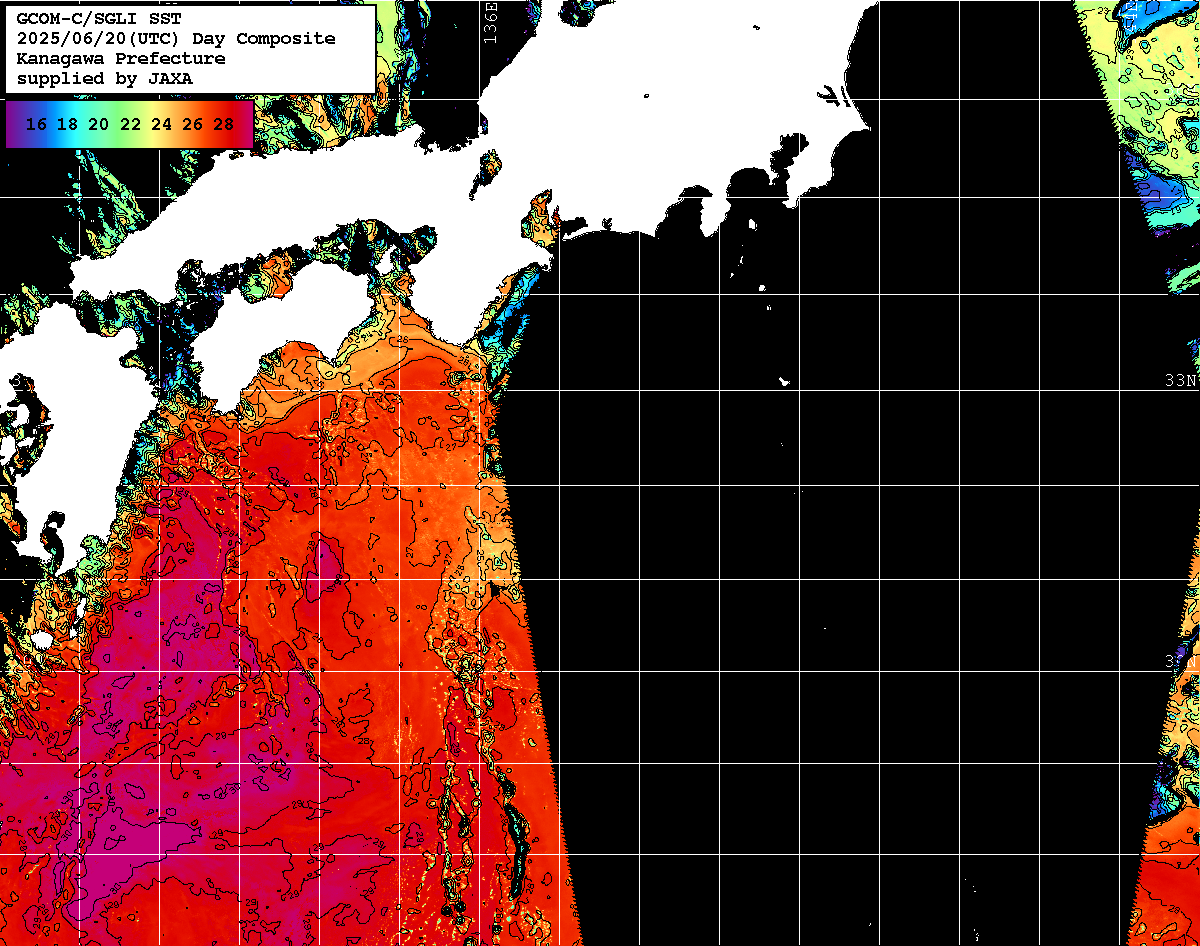Click the 'Kanagawa Prefecture' text line
This screenshot has height=946, width=1200.
[x=121, y=58]
